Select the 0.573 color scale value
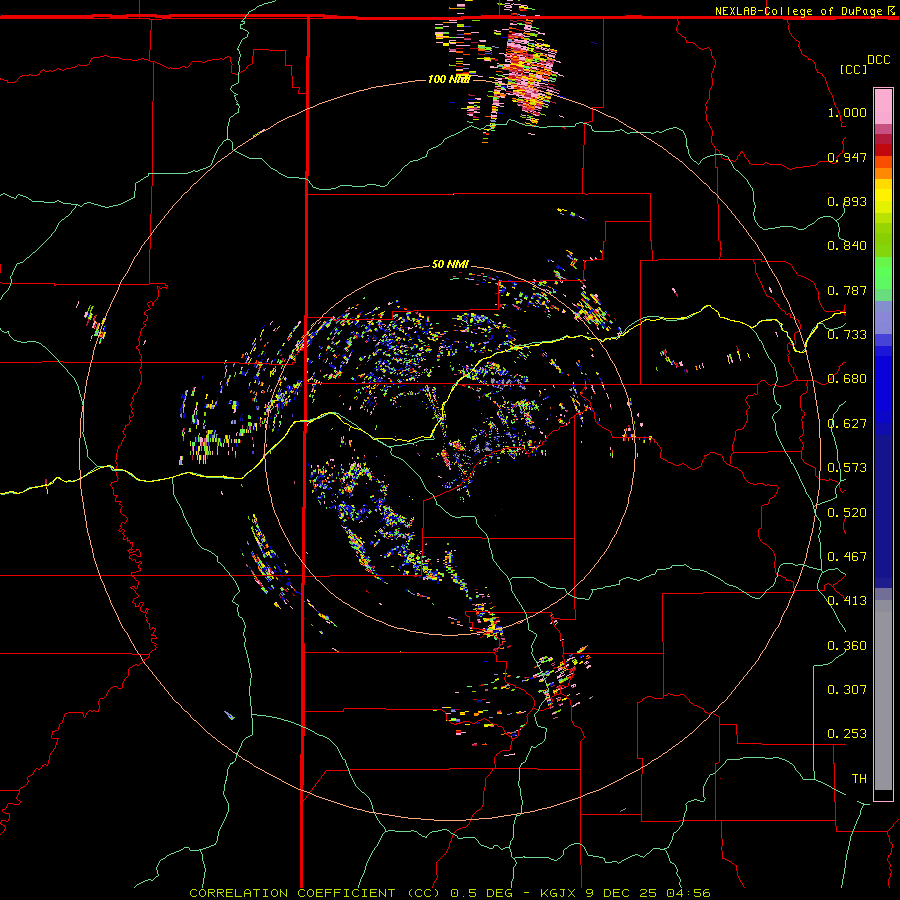This screenshot has height=900, width=900. tap(847, 467)
